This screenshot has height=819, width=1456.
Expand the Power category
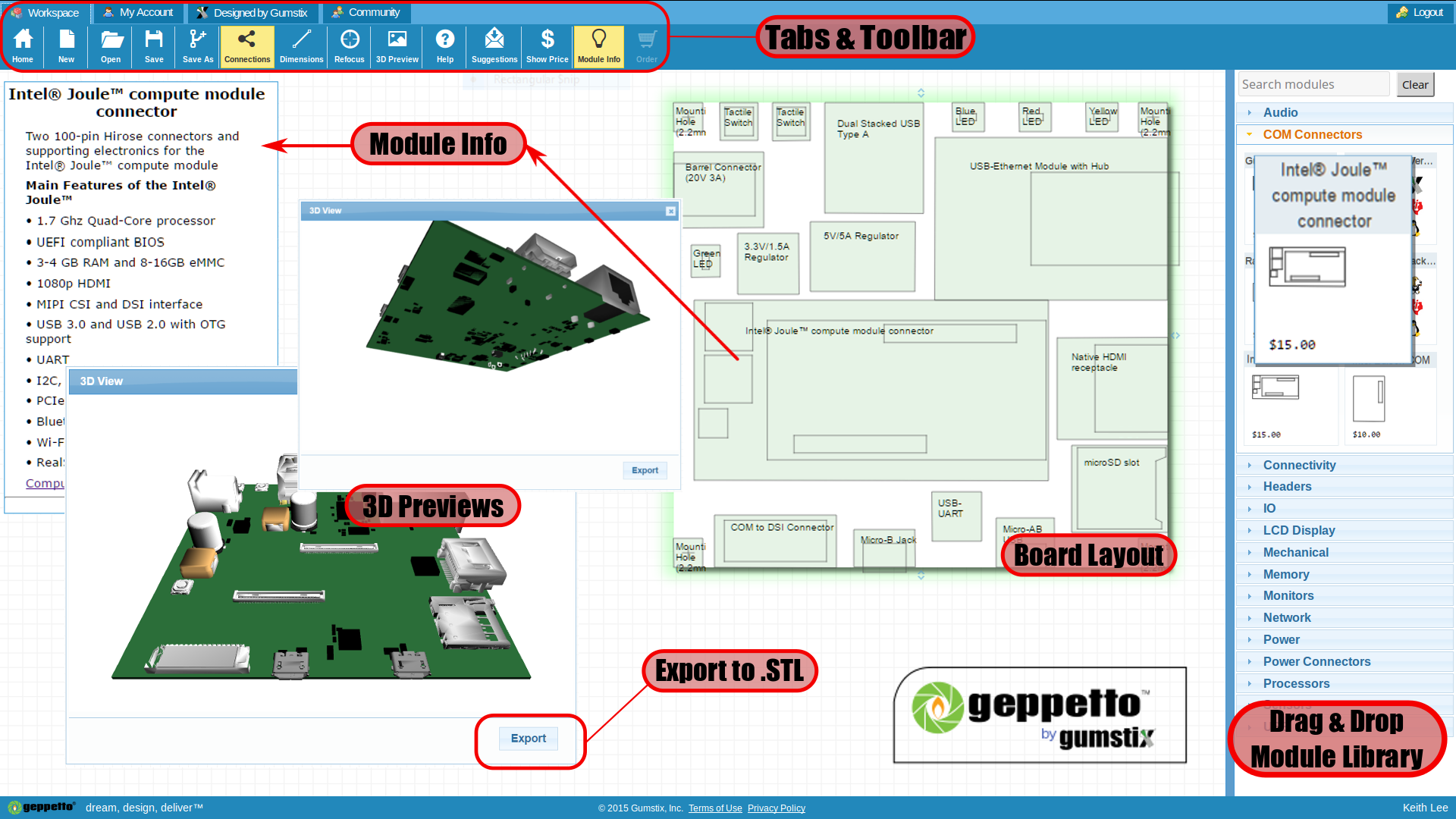click(x=1344, y=639)
